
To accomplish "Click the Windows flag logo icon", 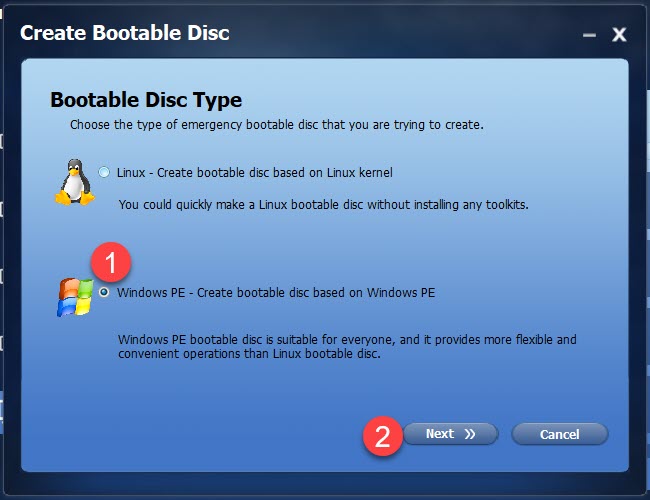I will click(x=75, y=297).
